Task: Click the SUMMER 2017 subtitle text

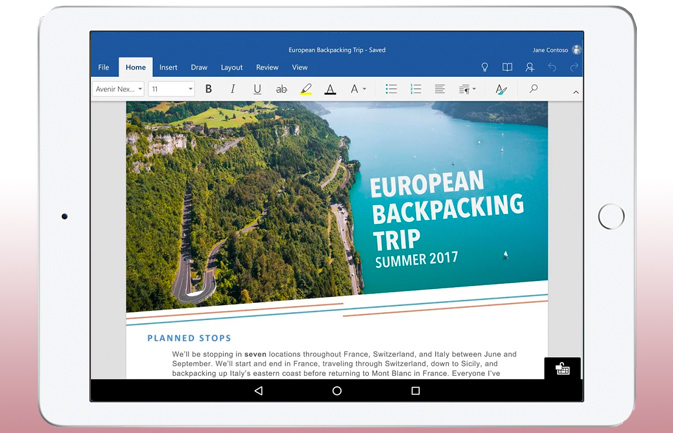Action: click(x=416, y=260)
